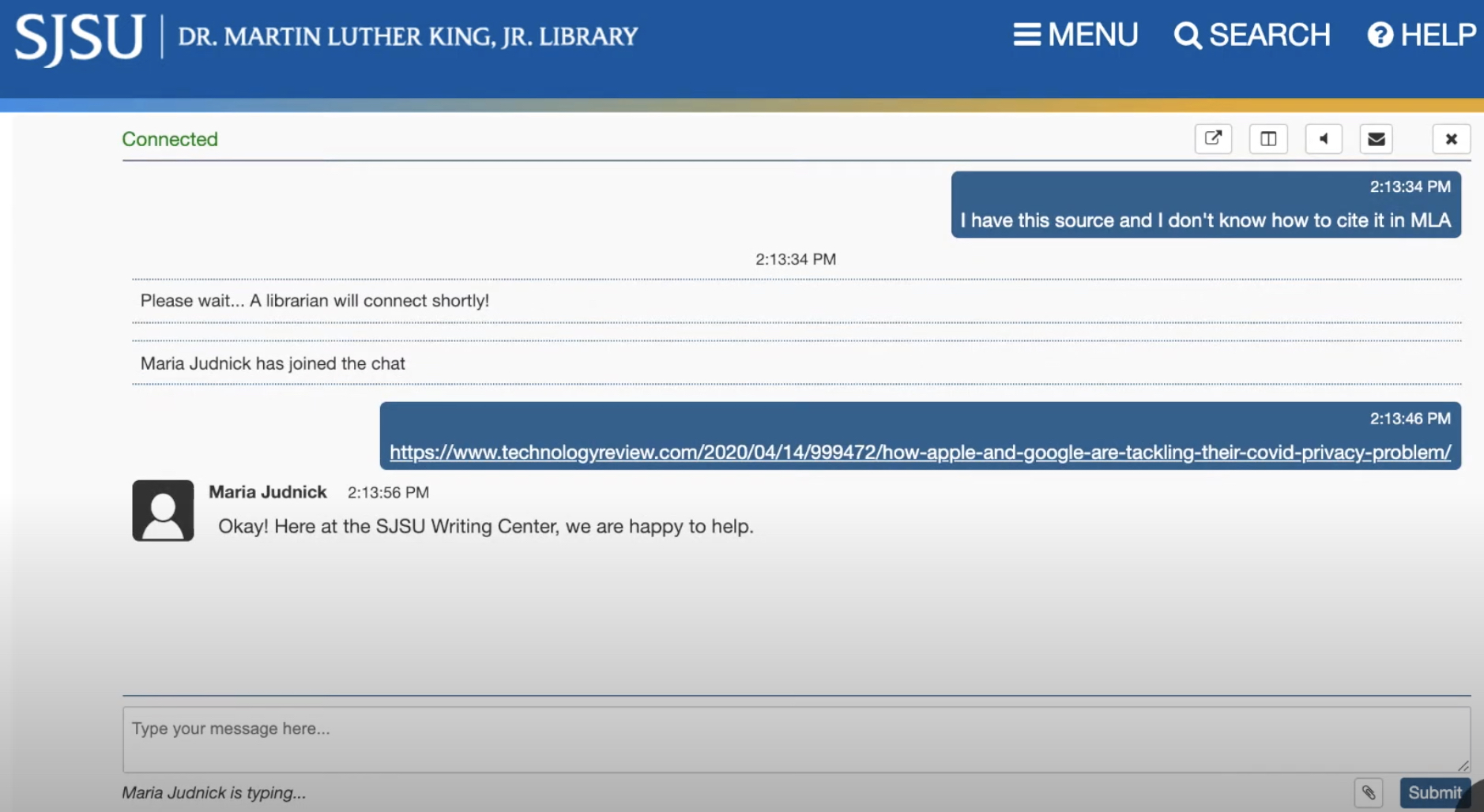Screen dimensions: 1484x812
Task: Click the split column layout icon
Action: tap(1268, 139)
